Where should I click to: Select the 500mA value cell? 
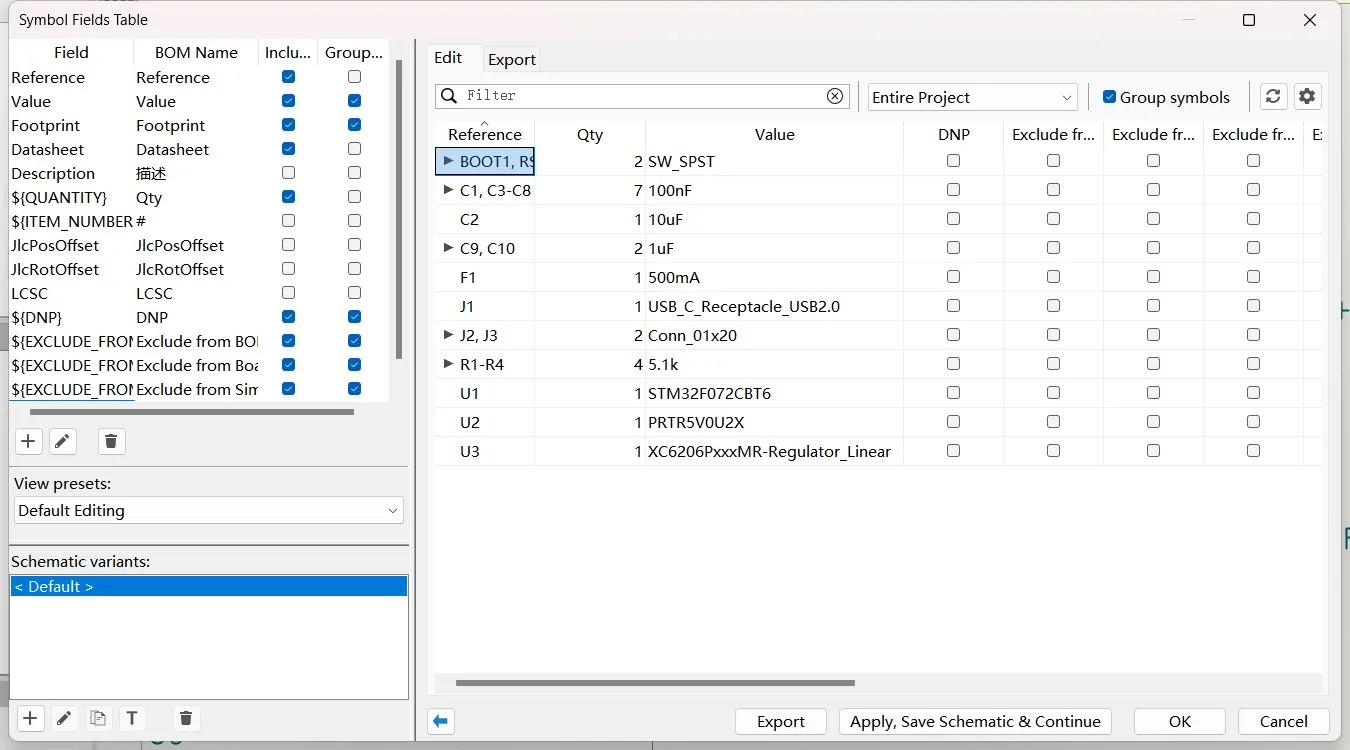(774, 277)
